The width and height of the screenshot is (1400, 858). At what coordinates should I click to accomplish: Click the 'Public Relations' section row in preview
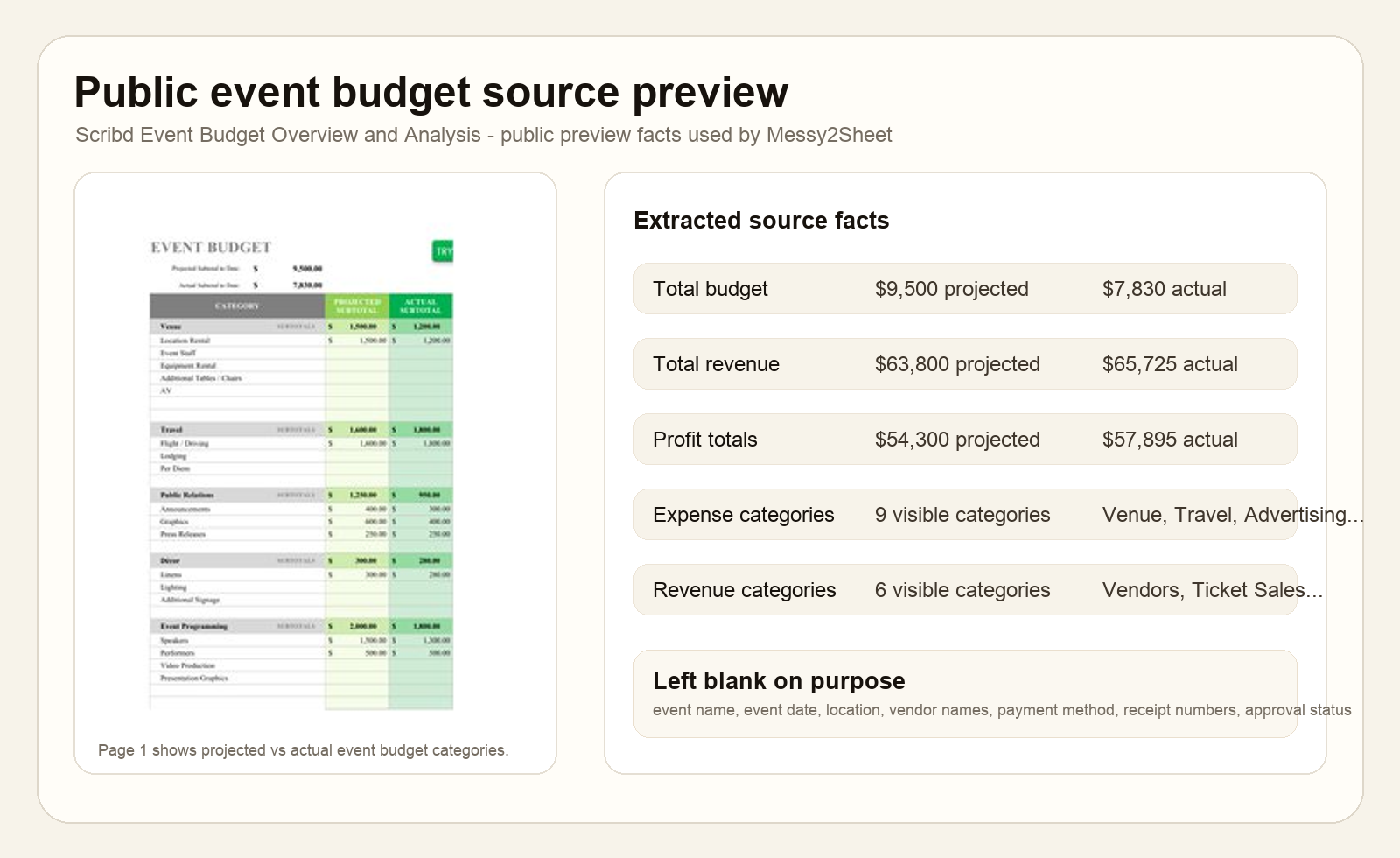tap(301, 495)
